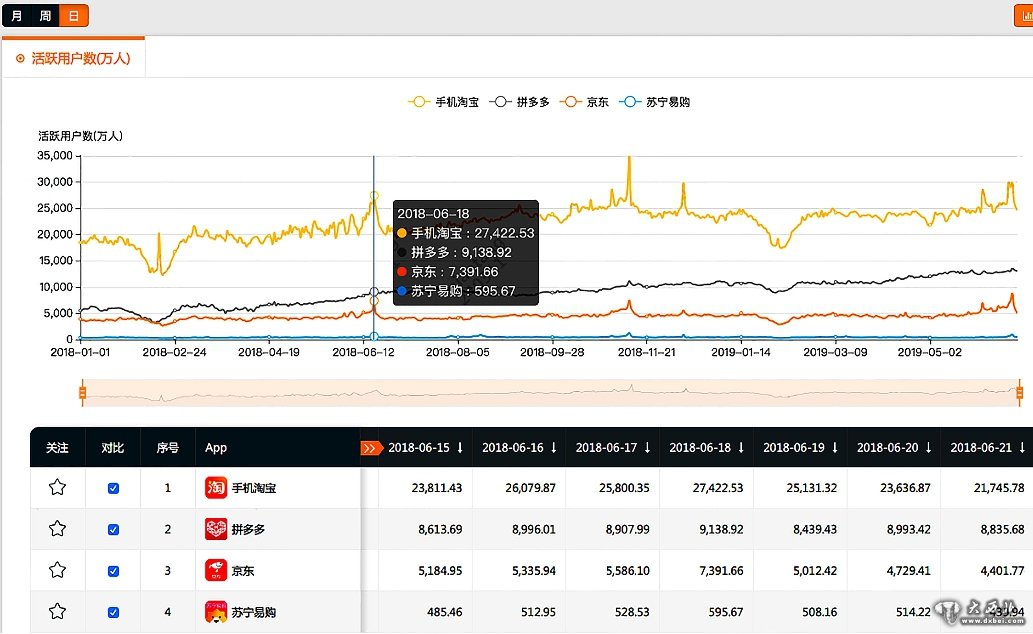This screenshot has width=1033, height=634.
Task: Uncheck the 手机淘宝 compare checkbox
Action: (x=113, y=488)
